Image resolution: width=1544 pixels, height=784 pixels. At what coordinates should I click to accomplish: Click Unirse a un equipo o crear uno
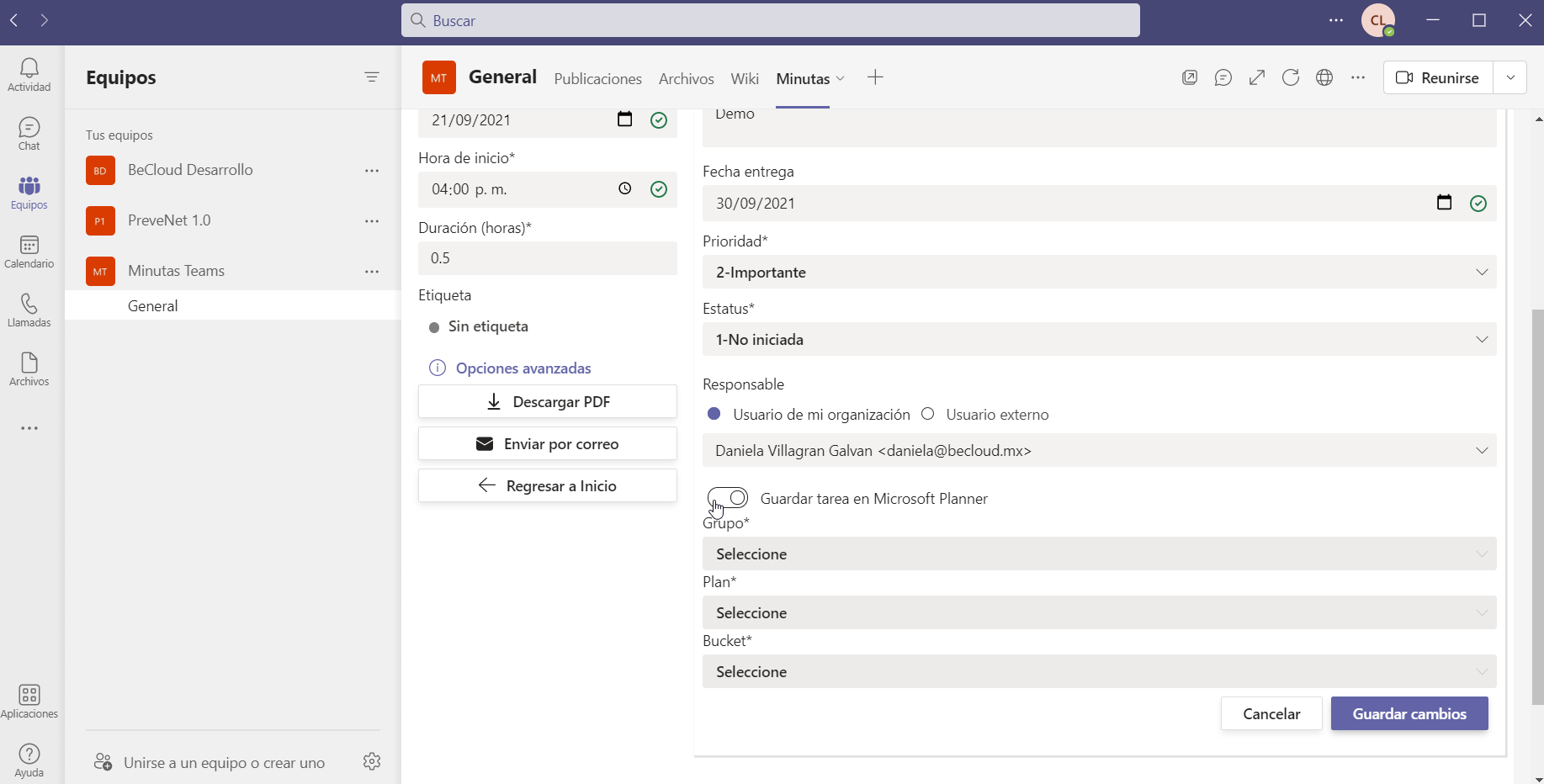pos(224,762)
